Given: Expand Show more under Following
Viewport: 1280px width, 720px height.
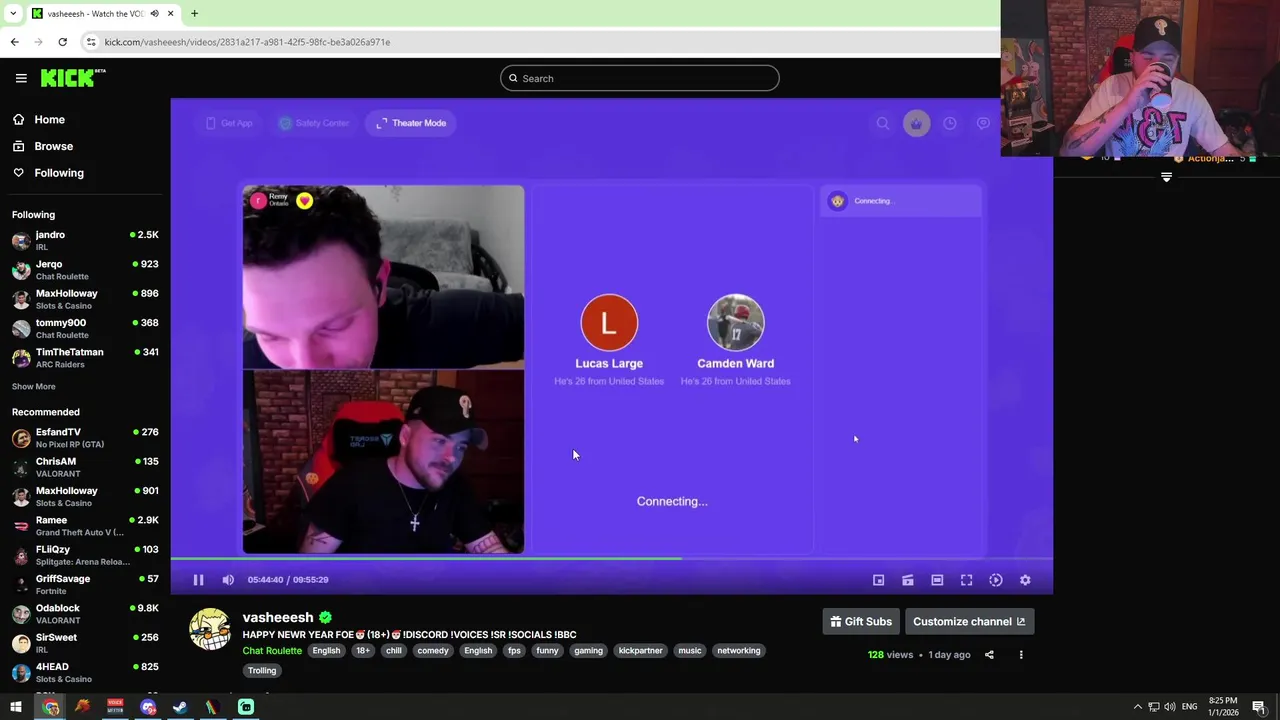Looking at the screenshot, I should click(34, 387).
